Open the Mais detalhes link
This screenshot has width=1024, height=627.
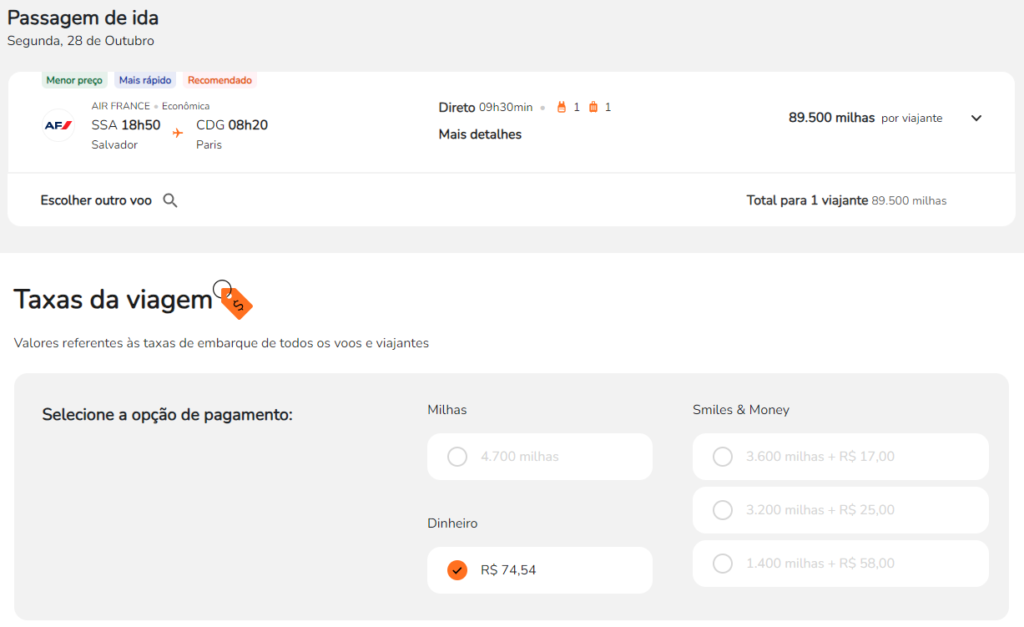click(480, 134)
